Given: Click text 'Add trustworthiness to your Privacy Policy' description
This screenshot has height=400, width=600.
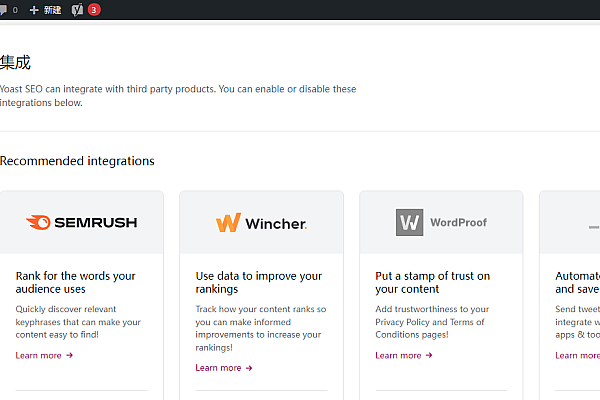Looking at the screenshot, I should tap(432, 322).
